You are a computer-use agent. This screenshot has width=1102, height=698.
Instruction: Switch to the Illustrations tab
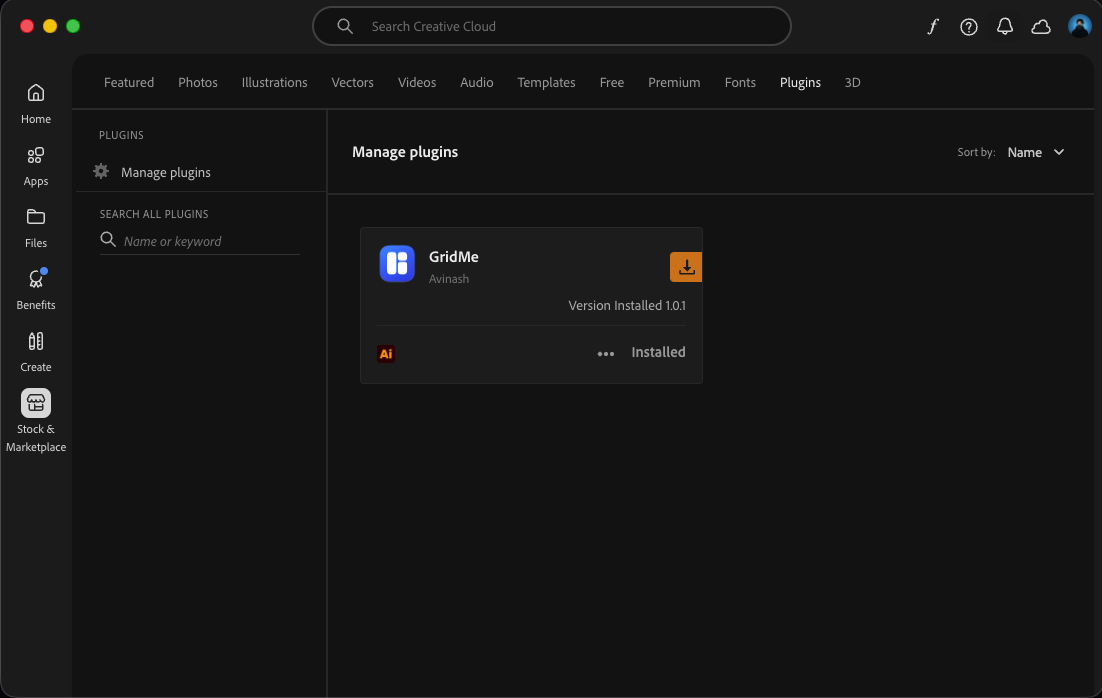(x=274, y=82)
